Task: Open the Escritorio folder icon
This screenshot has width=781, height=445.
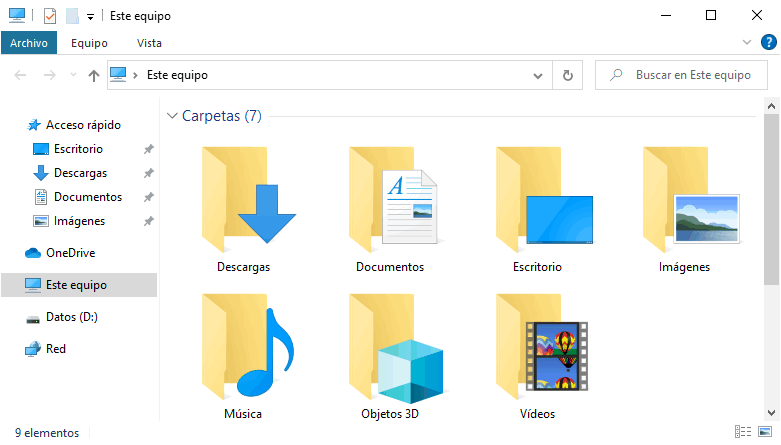Action: [544, 199]
